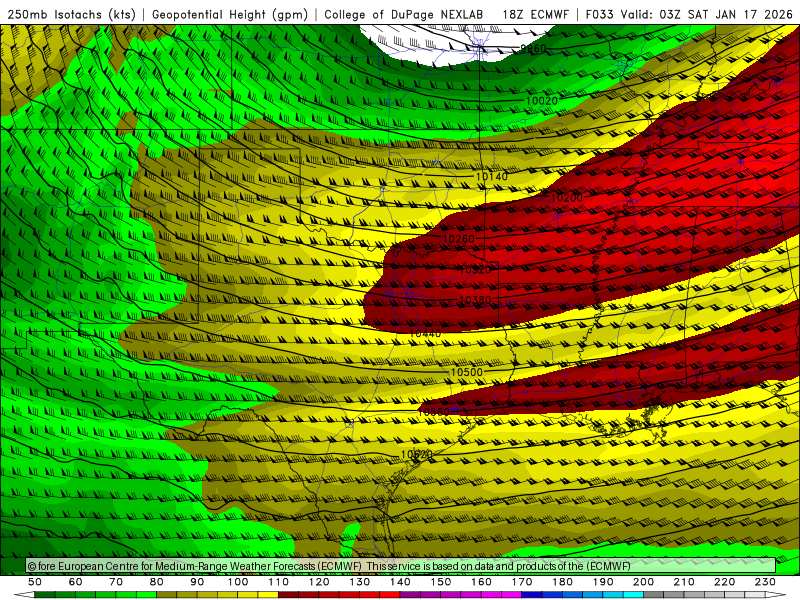Click the 100 kts color scale label
Image resolution: width=800 pixels, height=600 pixels.
click(x=238, y=582)
